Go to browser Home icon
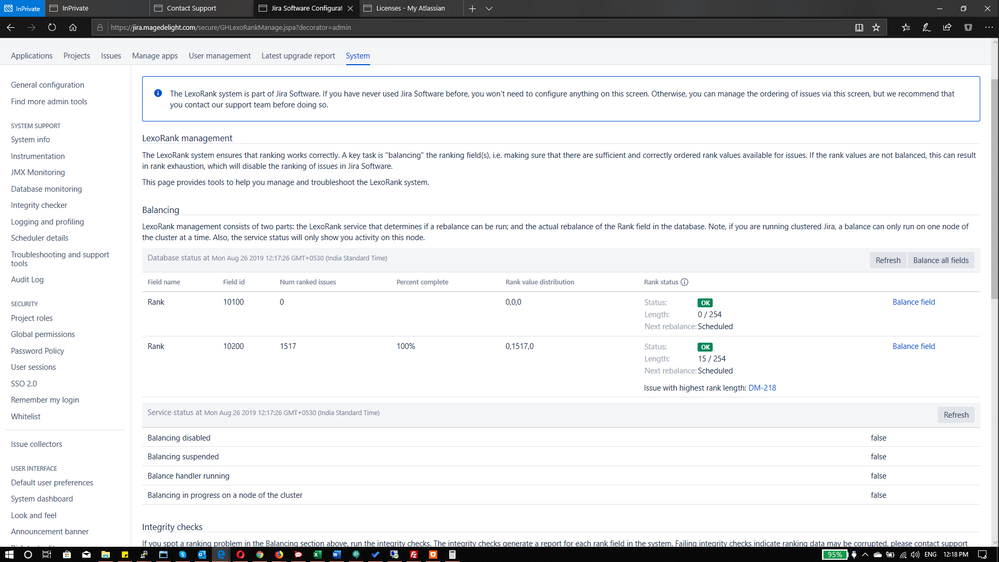Screen dimensions: 999x562 point(73,27)
